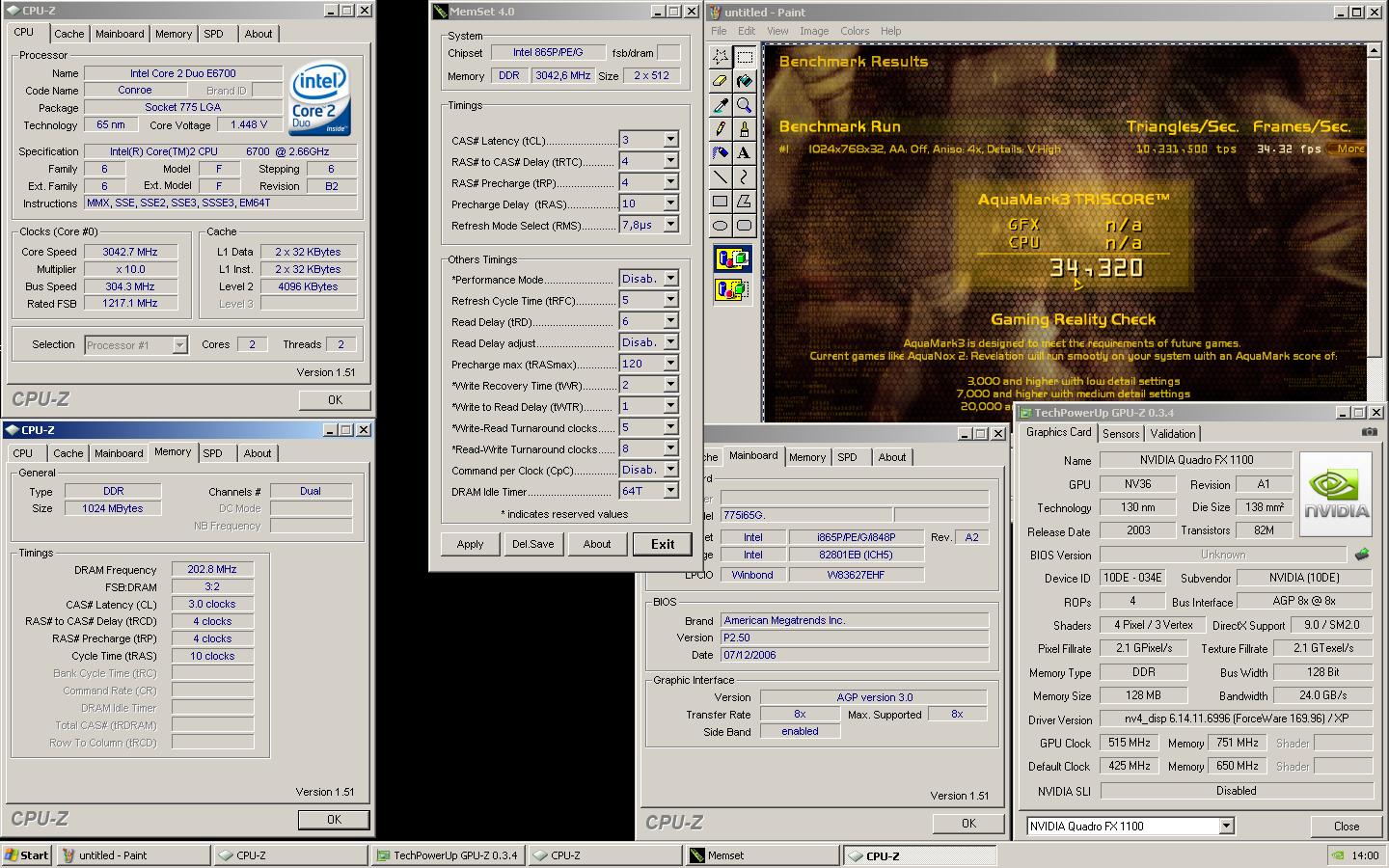
Task: Expand the Refresh Mode Select dropdown
Action: tap(670, 225)
